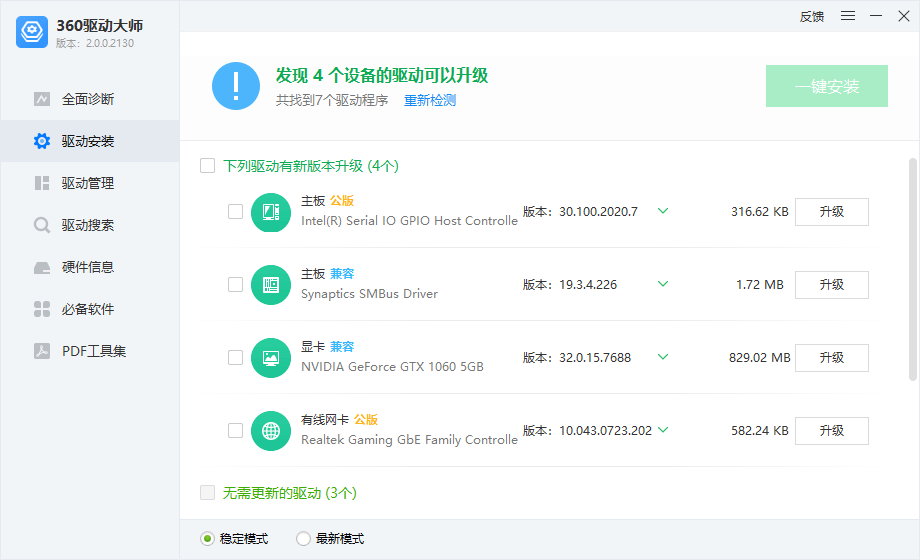Click 公版 tag on 有线网卡 row
Viewport: 920px width, 560px height.
tap(366, 420)
